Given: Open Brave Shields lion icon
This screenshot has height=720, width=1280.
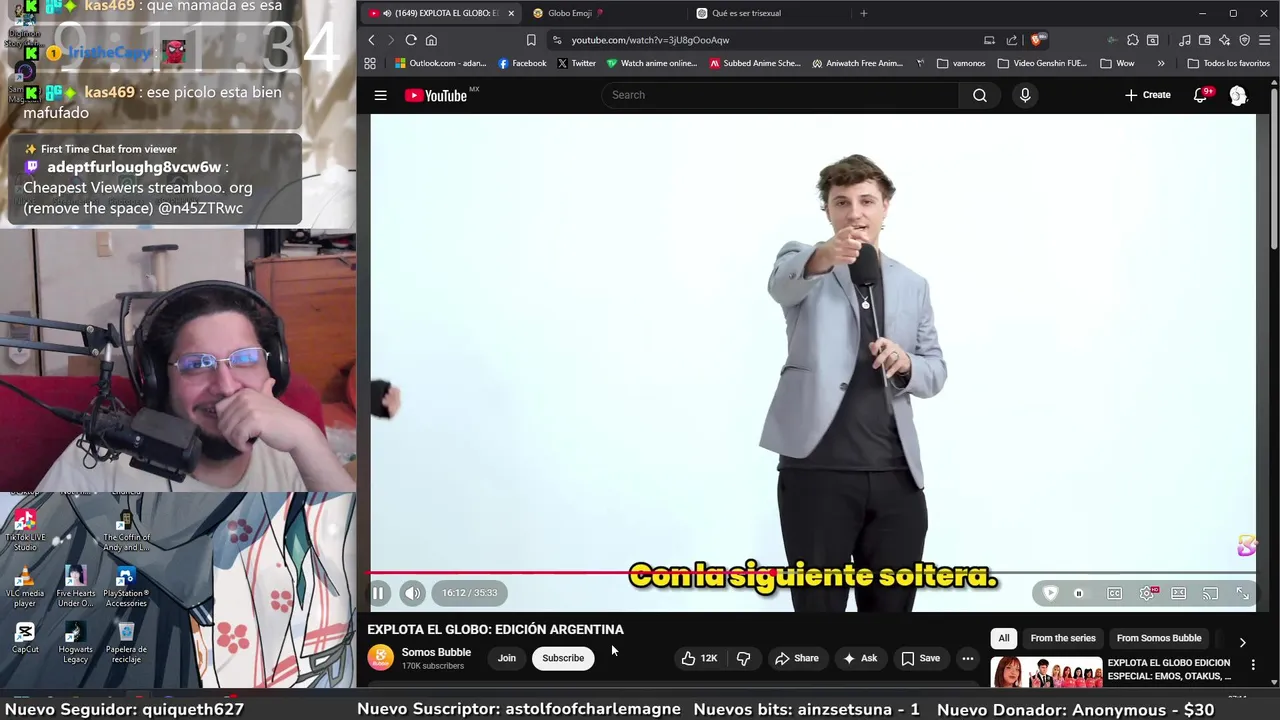Looking at the screenshot, I should coord(1037,40).
